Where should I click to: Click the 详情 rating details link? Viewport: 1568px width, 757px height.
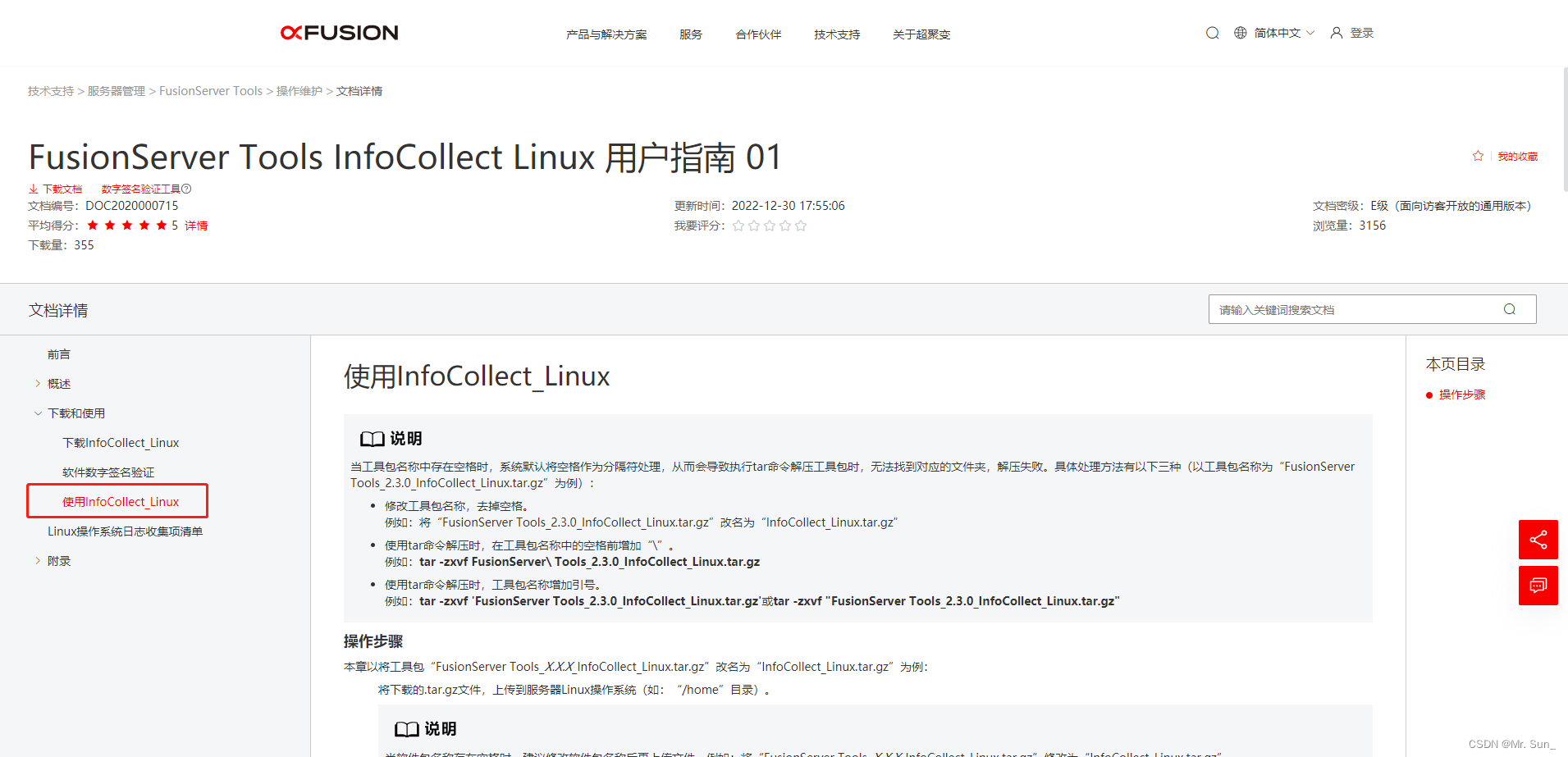[196, 226]
